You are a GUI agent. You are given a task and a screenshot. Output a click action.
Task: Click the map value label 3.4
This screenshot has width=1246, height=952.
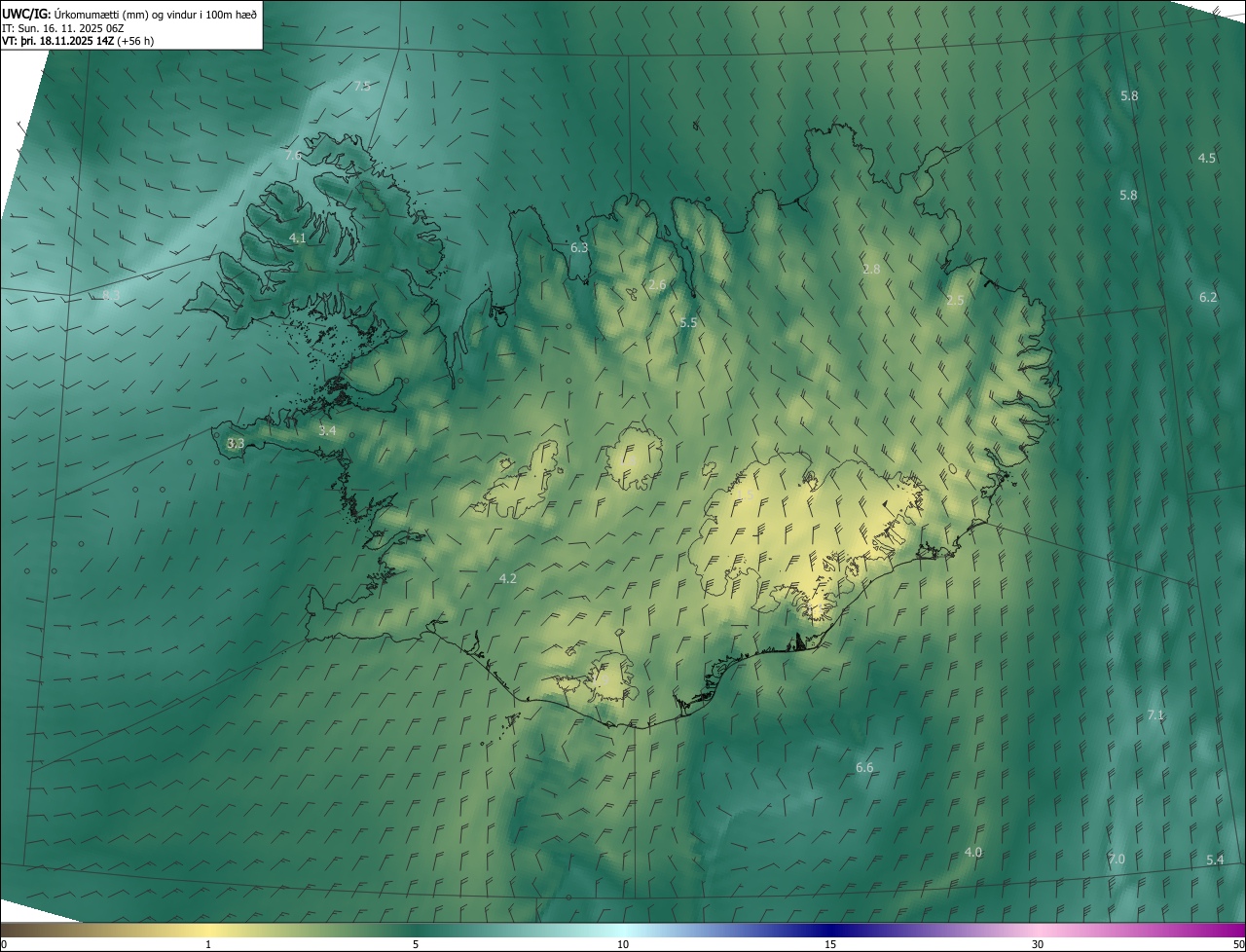(327, 430)
